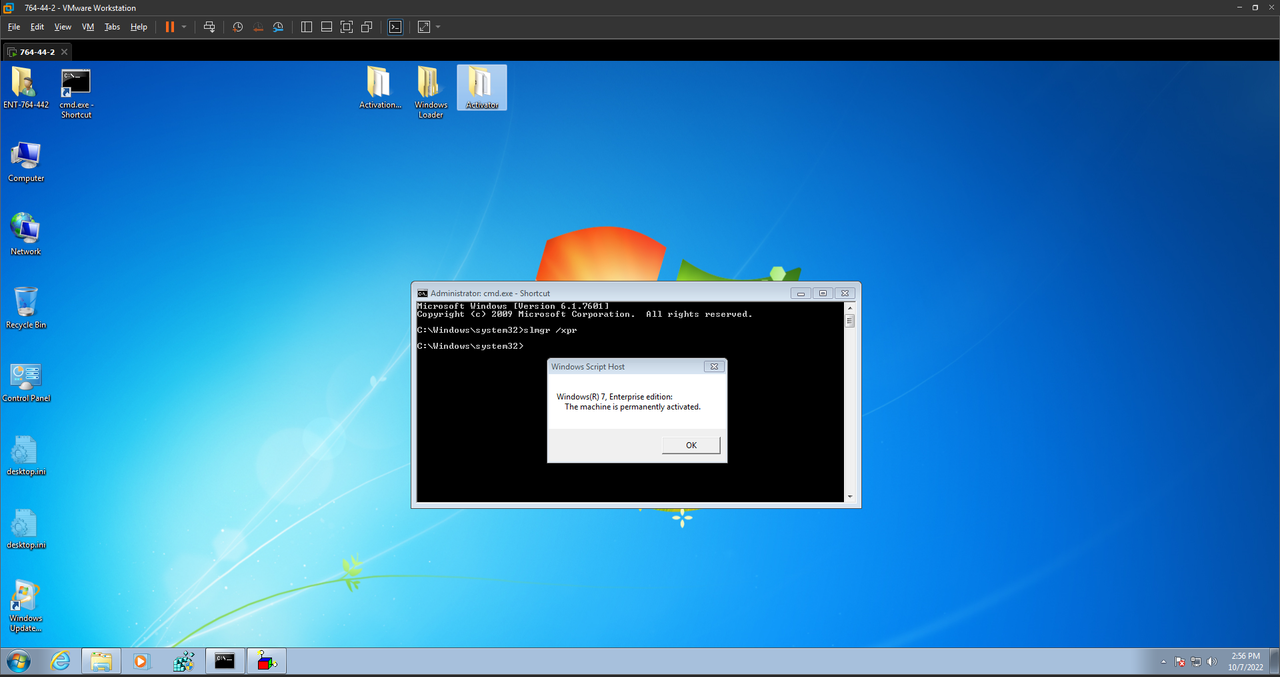1280x677 pixels.
Task: Click "The machine is permanently activated." message
Action: point(633,407)
